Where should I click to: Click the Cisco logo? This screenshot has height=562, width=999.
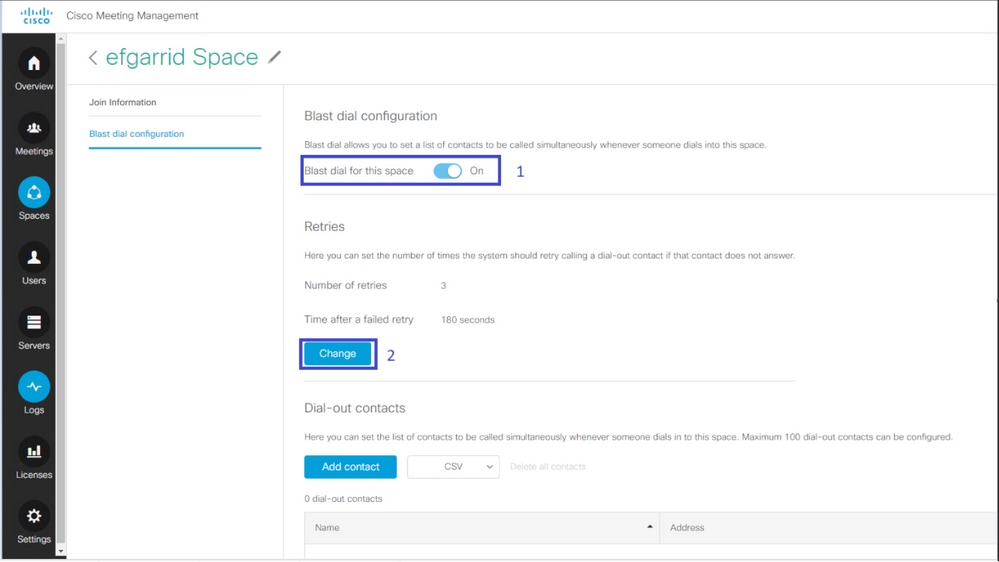point(36,16)
